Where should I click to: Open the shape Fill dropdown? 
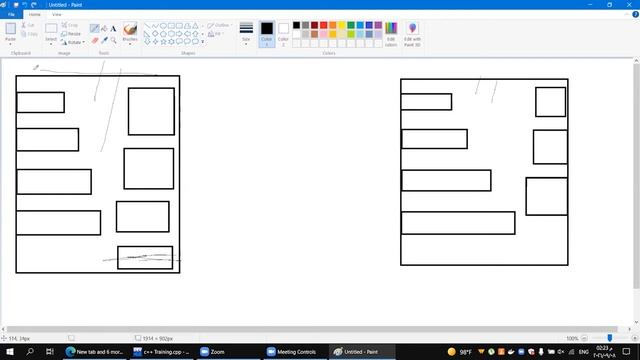click(x=216, y=34)
